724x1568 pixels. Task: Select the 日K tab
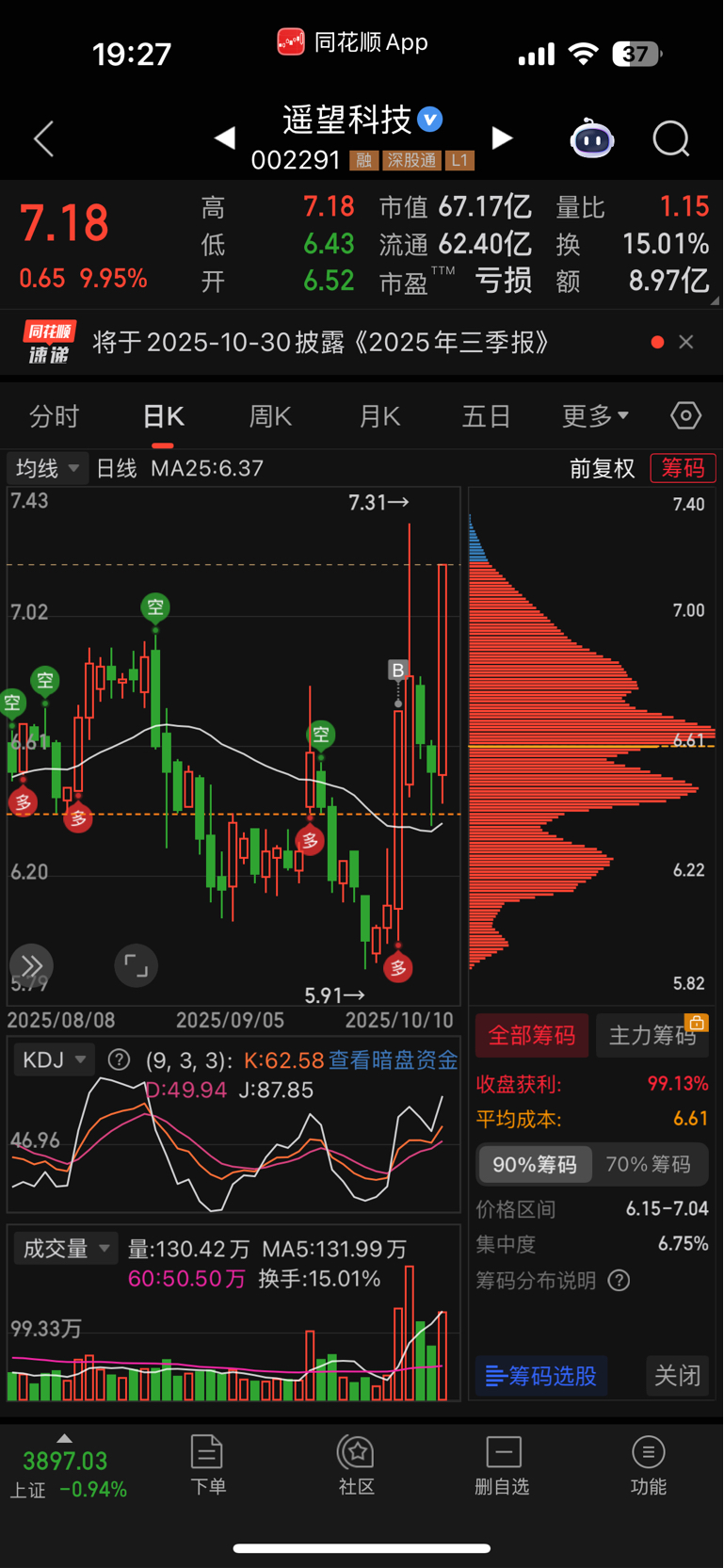(163, 416)
